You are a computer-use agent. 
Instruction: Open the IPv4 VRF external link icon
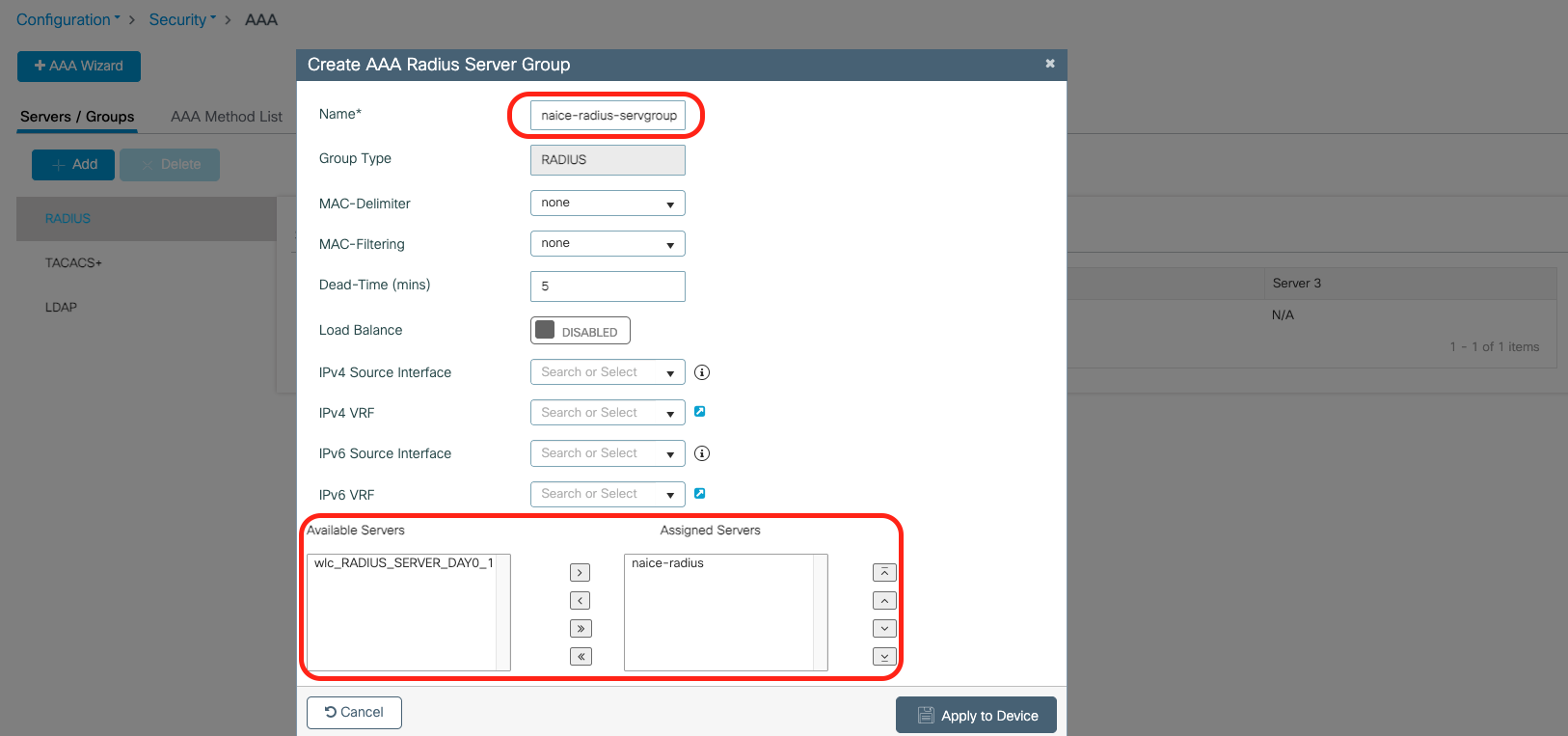700,412
